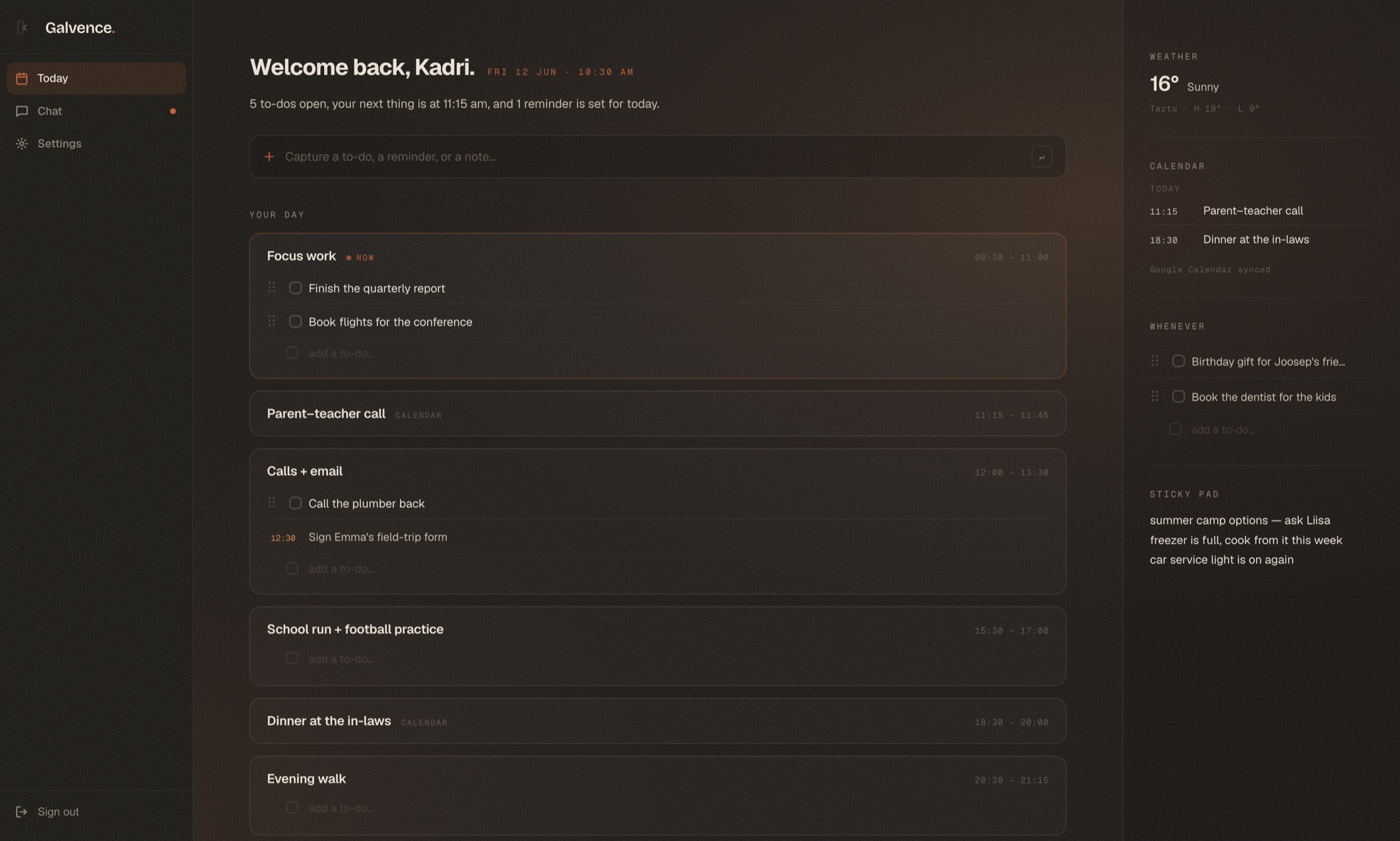The image size is (1400, 841).
Task: Add a to-do under Calls + email
Action: point(341,569)
